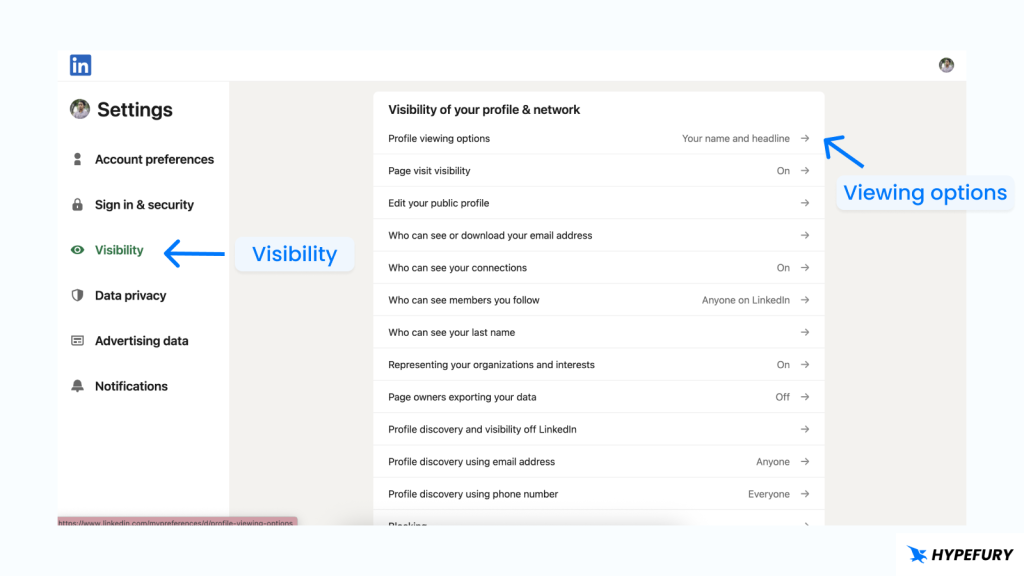This screenshot has width=1024, height=576.
Task: Select Visibility in the settings sidebar
Action: (119, 250)
